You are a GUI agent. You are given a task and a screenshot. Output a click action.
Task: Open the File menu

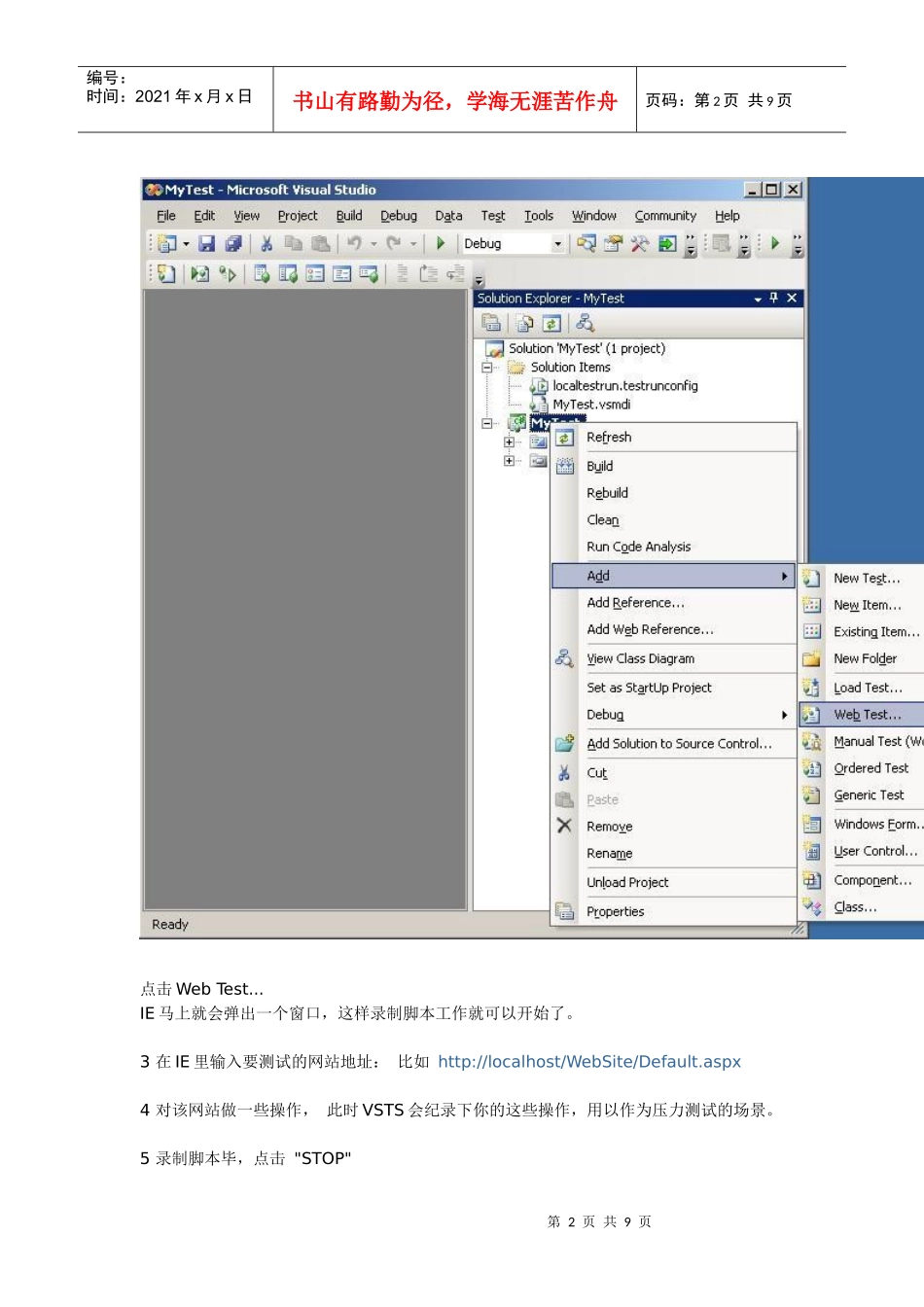[166, 216]
